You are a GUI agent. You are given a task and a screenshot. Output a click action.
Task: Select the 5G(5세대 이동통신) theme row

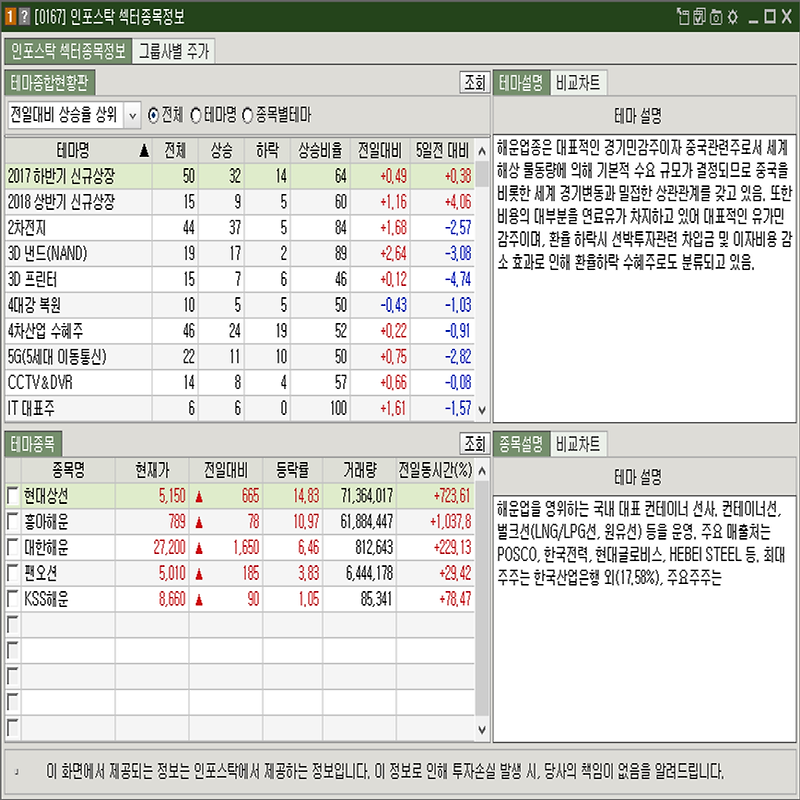coord(240,357)
